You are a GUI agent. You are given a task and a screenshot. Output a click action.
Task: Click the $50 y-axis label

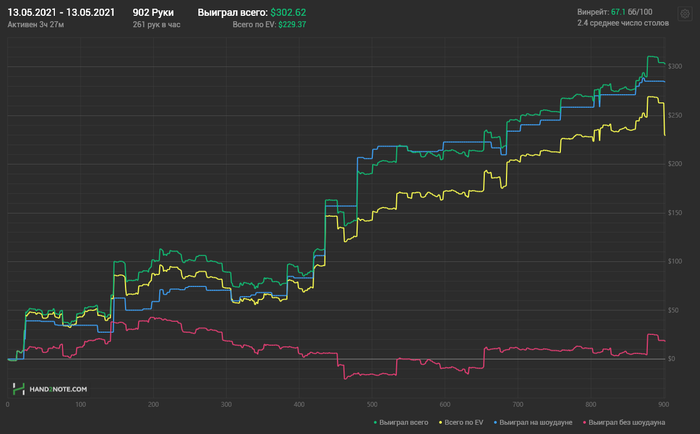pyautogui.click(x=674, y=310)
